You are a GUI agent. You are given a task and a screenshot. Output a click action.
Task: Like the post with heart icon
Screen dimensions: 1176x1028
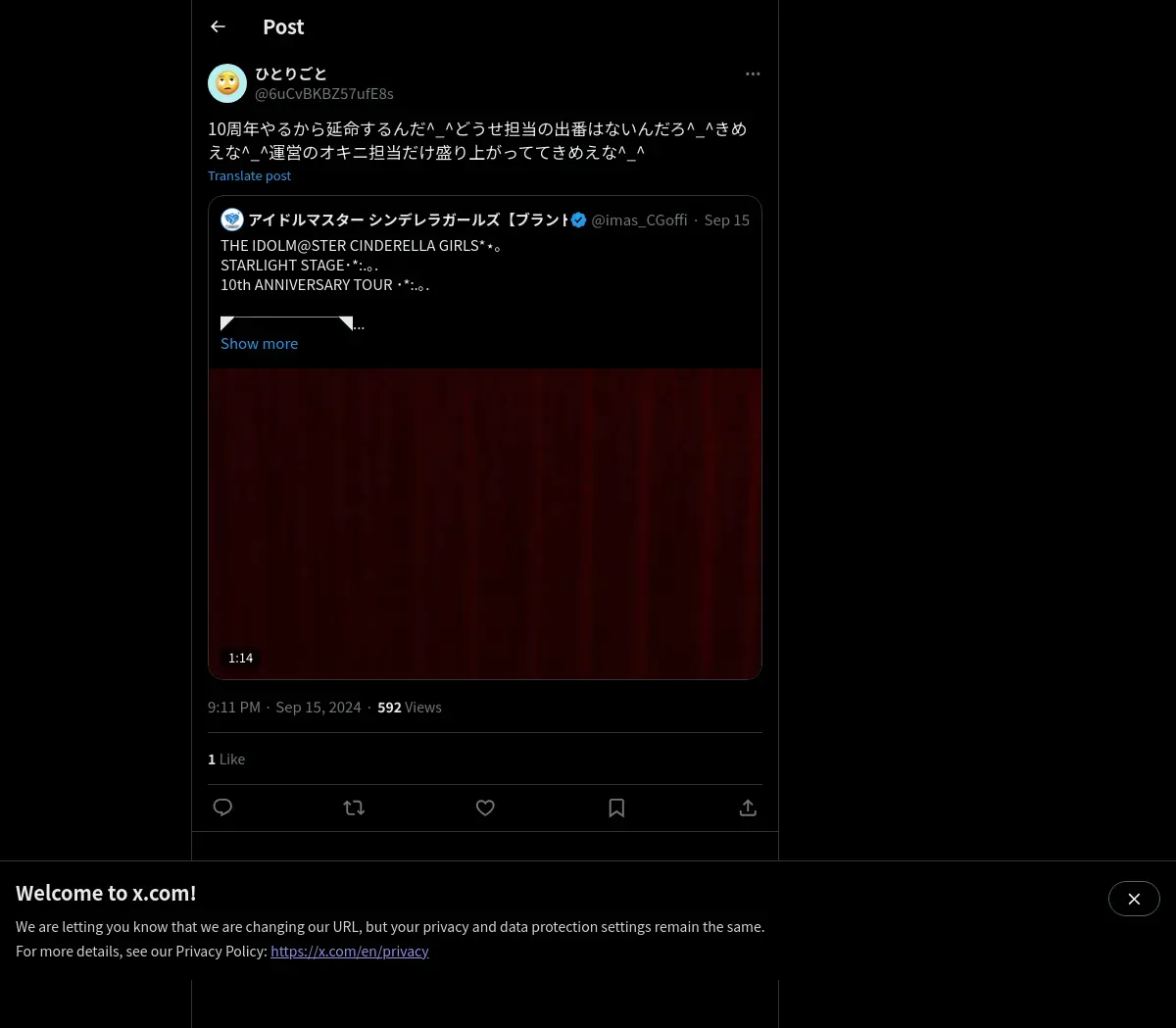tap(485, 808)
